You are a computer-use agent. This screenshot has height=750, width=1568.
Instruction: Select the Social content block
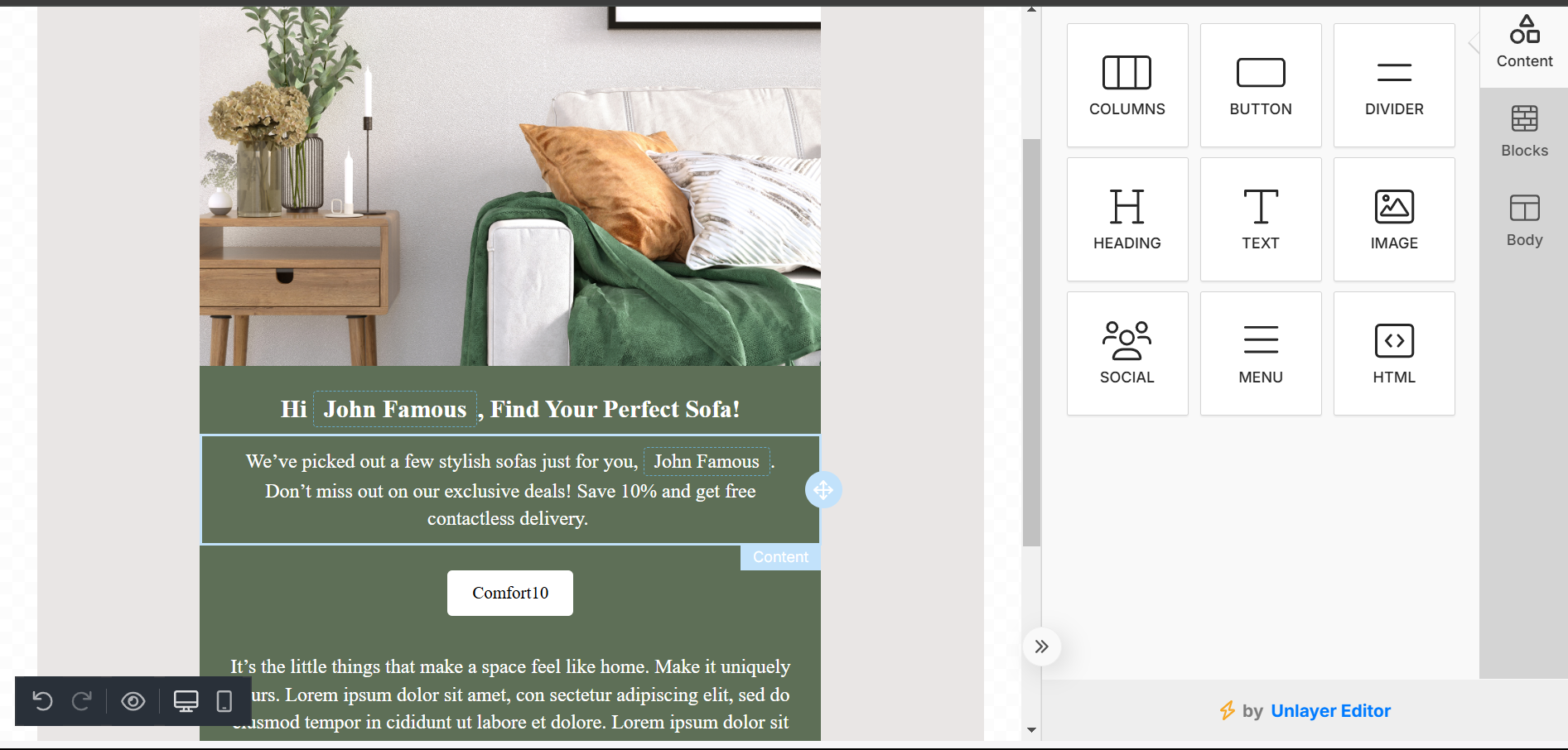(x=1127, y=353)
